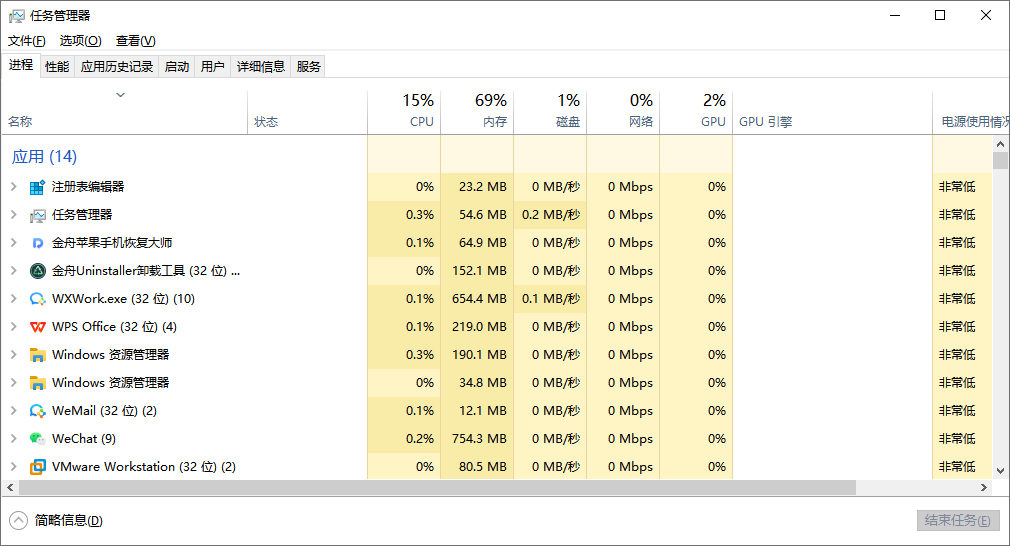Switch to the 服务 tab
Viewport: 1010px width, 546px height.
tap(309, 66)
